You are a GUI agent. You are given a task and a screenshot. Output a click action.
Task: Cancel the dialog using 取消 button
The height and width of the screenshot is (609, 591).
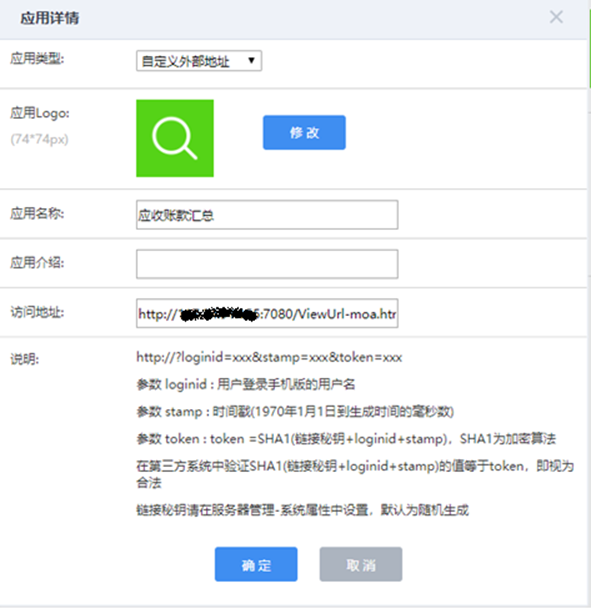click(361, 564)
